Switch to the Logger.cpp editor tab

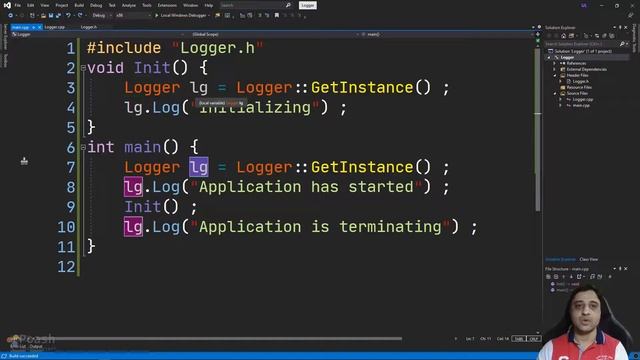pos(55,27)
